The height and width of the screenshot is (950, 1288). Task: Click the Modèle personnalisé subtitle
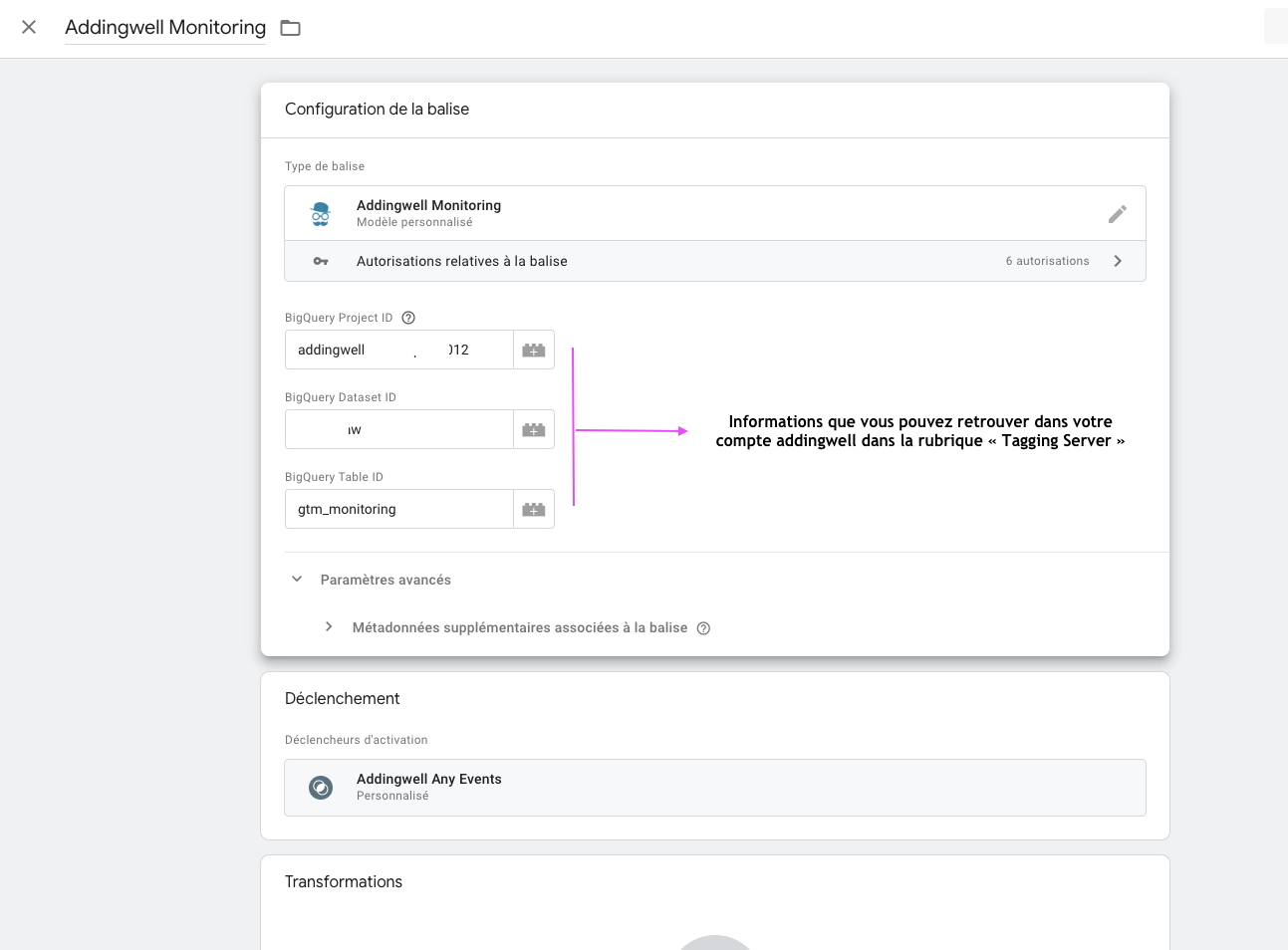[414, 222]
